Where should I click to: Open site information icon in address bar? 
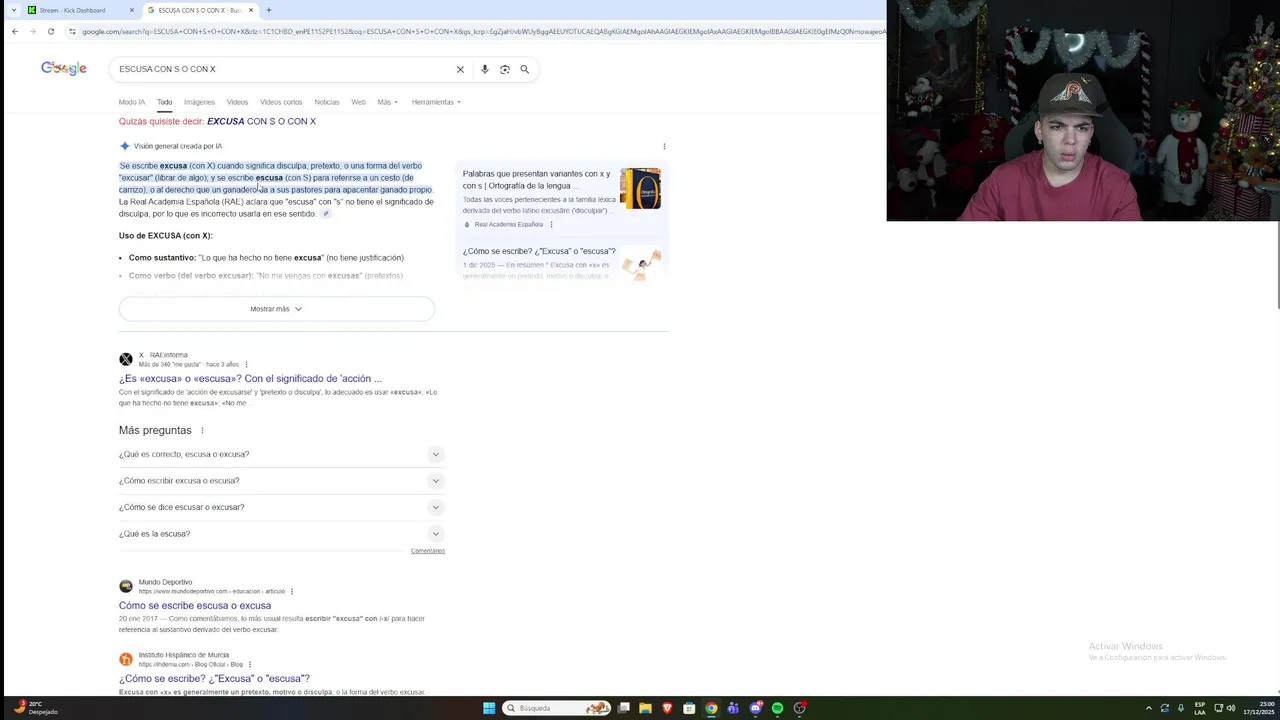72,31
